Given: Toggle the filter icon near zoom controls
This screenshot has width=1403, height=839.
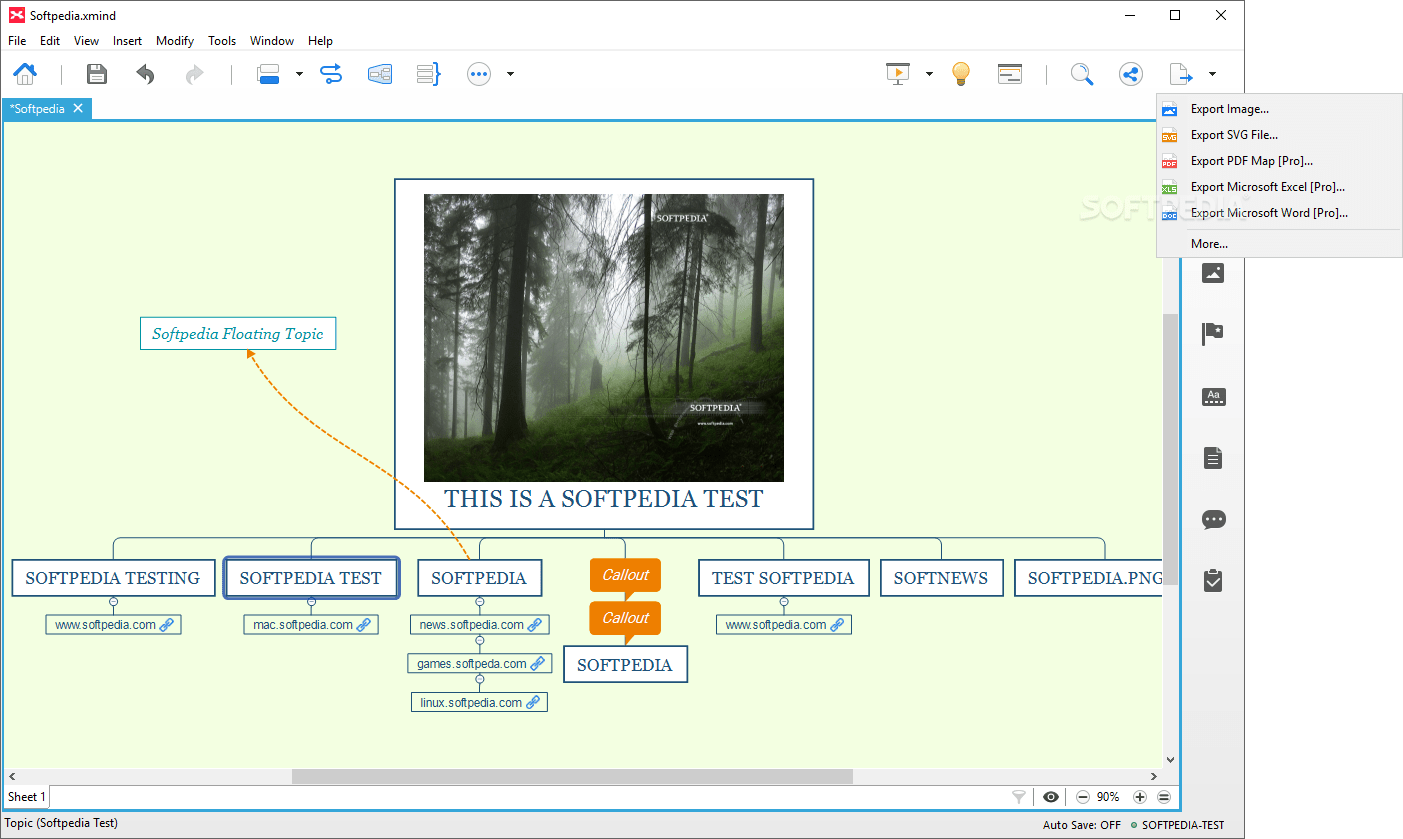Looking at the screenshot, I should click(1019, 796).
